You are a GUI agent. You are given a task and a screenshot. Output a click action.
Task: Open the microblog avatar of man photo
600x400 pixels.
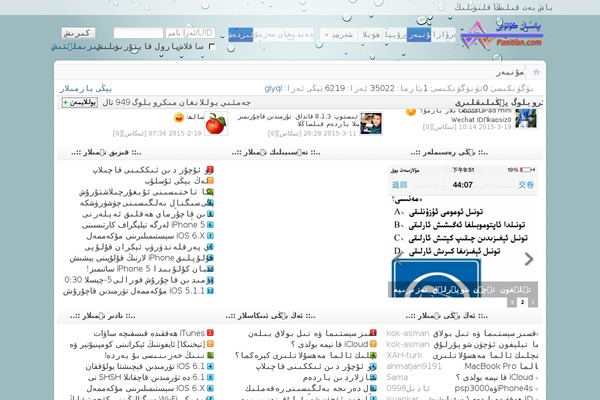(371, 124)
